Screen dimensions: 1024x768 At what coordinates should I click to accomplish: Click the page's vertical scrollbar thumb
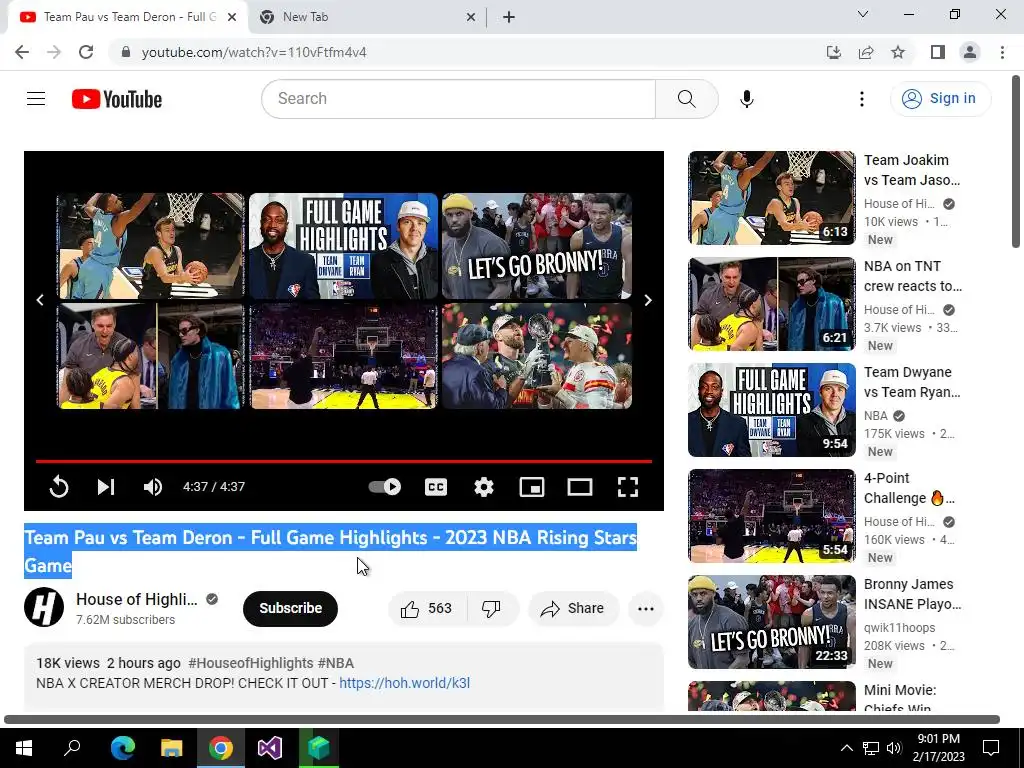[x=1016, y=161]
